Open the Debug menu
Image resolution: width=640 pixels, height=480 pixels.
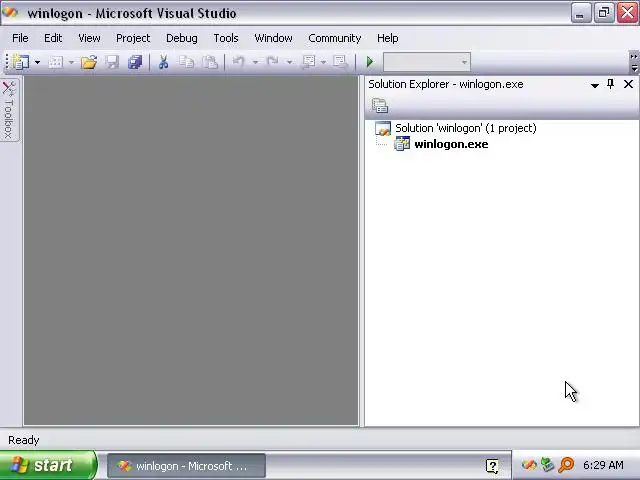(182, 38)
